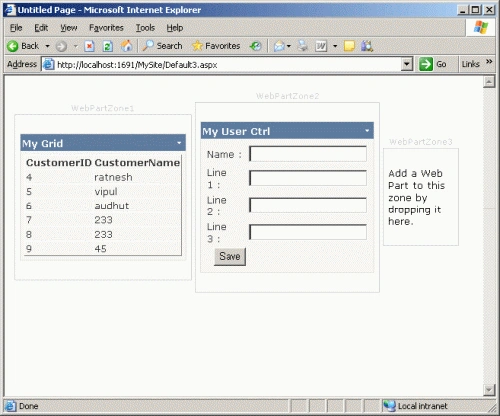Click the WebPartZone3 drop area text
500x416 pixels.
[416, 197]
